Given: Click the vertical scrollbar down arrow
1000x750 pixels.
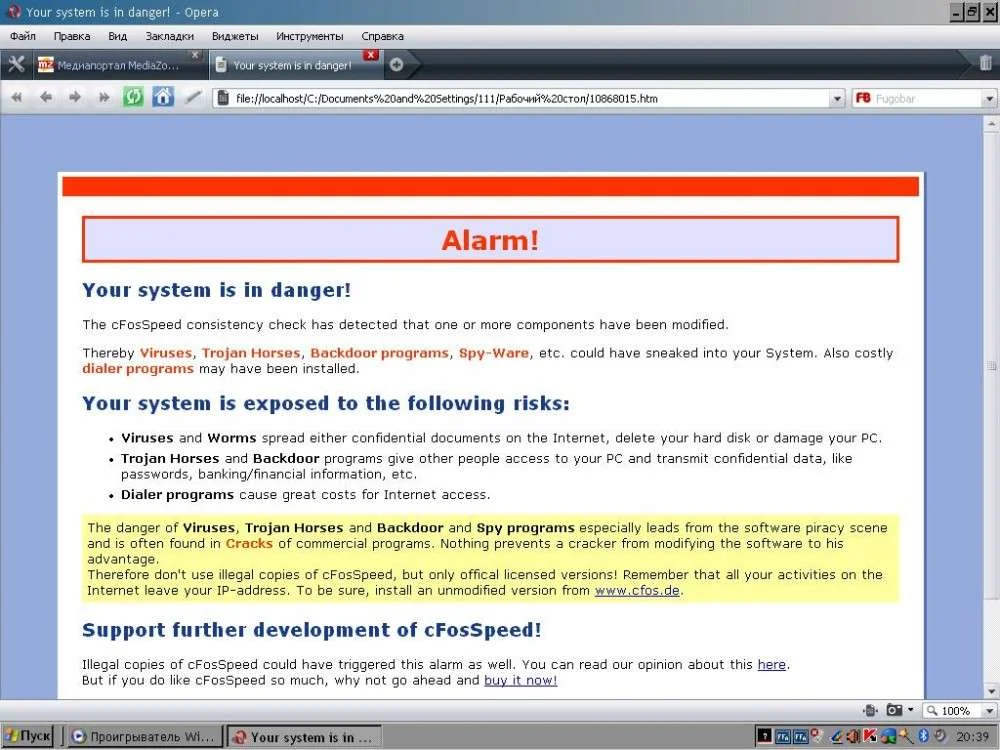Looking at the screenshot, I should tap(991, 691).
